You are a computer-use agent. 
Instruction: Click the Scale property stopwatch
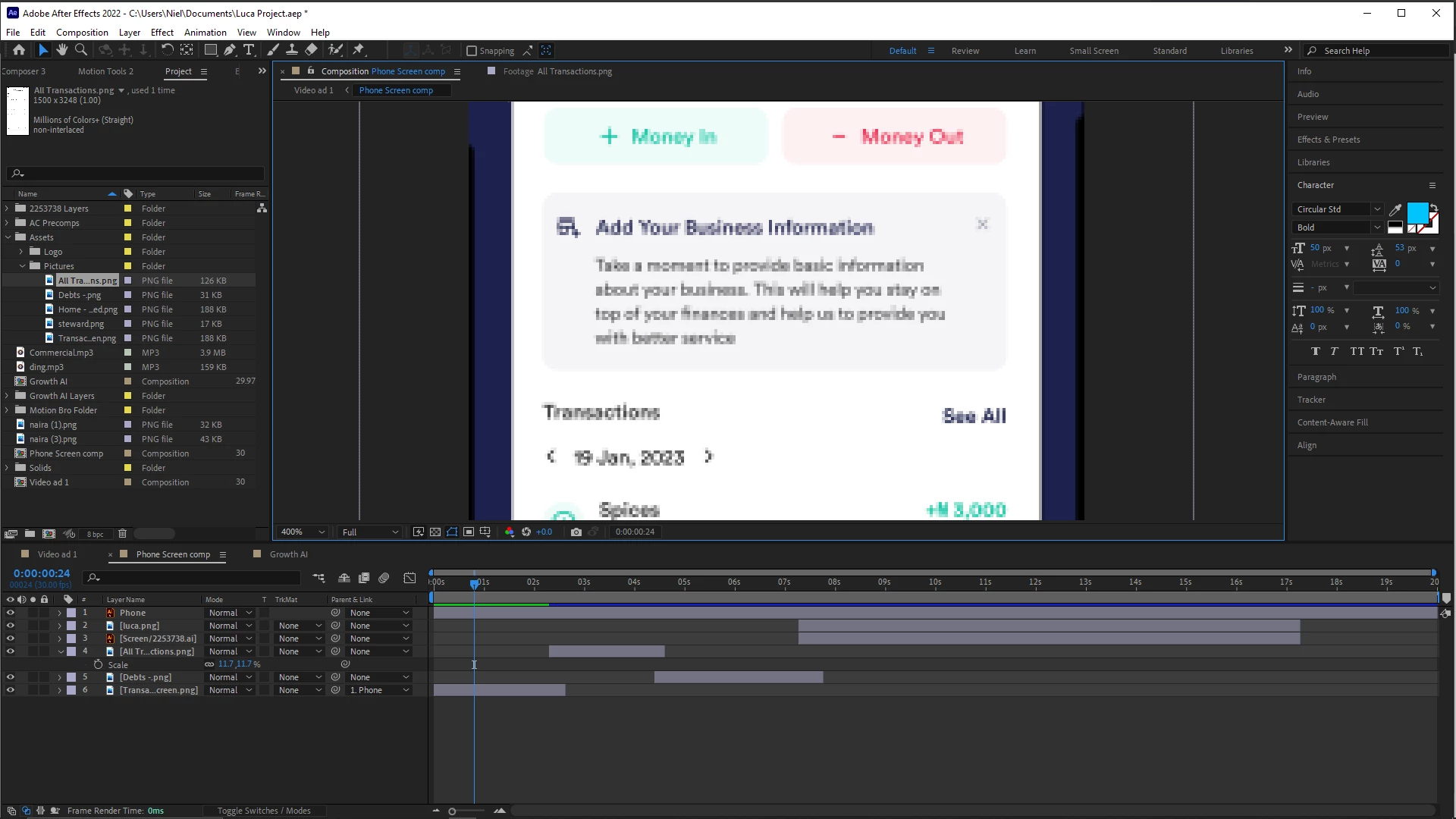98,664
